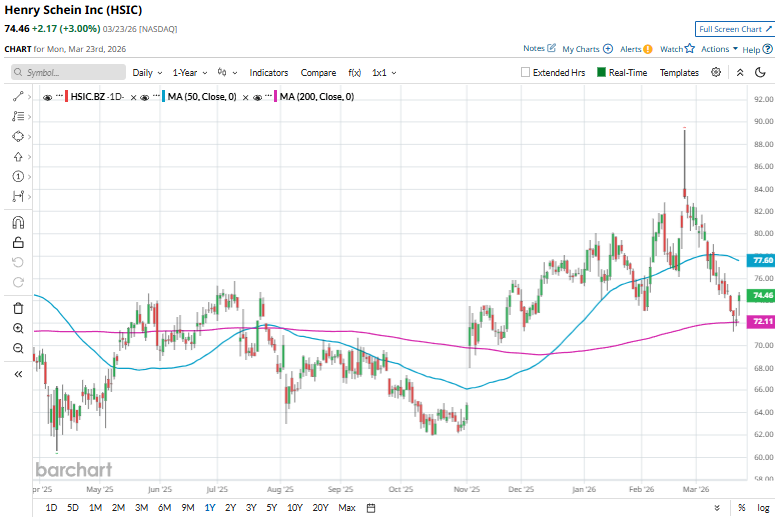Expand the 1-Year period dropdown
This screenshot has width=775, height=525.
[x=189, y=73]
